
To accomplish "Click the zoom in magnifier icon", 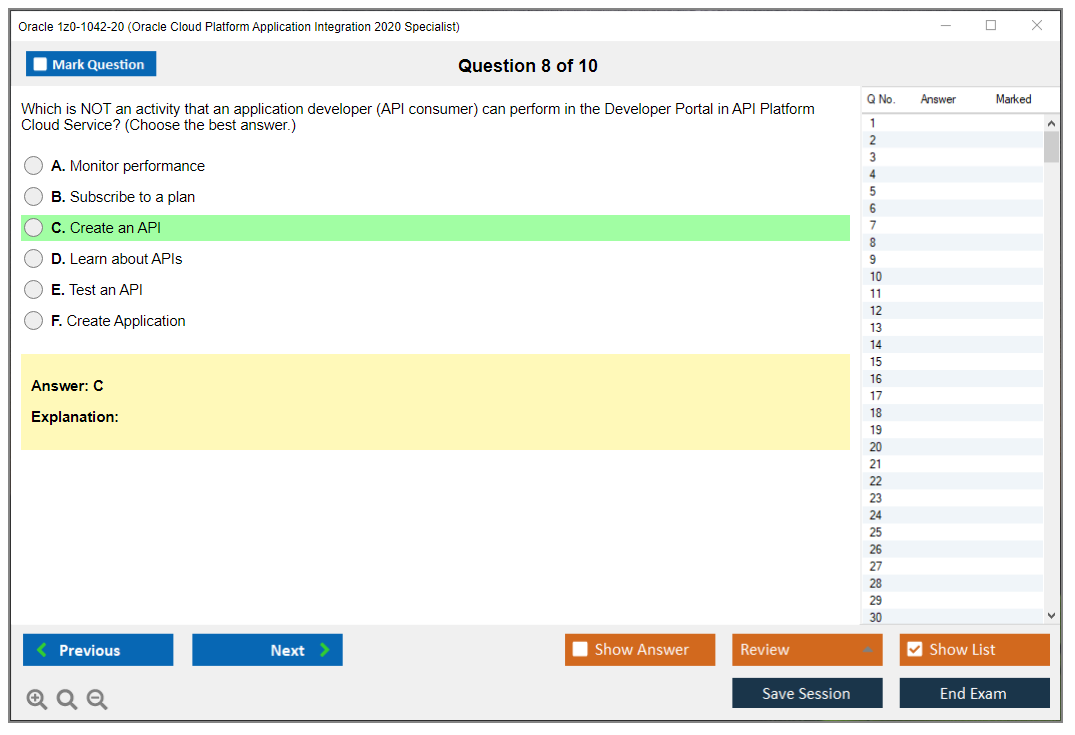I will tap(36, 699).
